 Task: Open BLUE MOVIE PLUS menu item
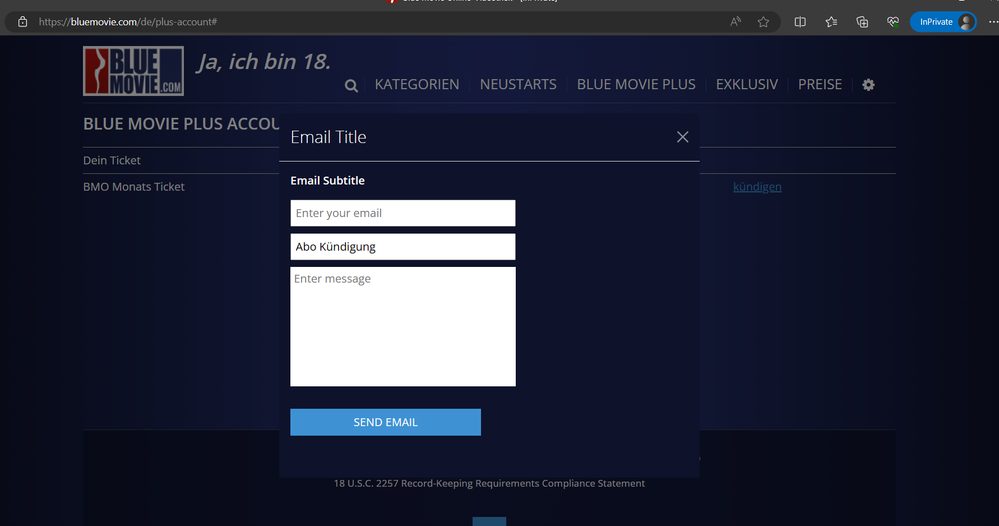pyautogui.click(x=636, y=84)
